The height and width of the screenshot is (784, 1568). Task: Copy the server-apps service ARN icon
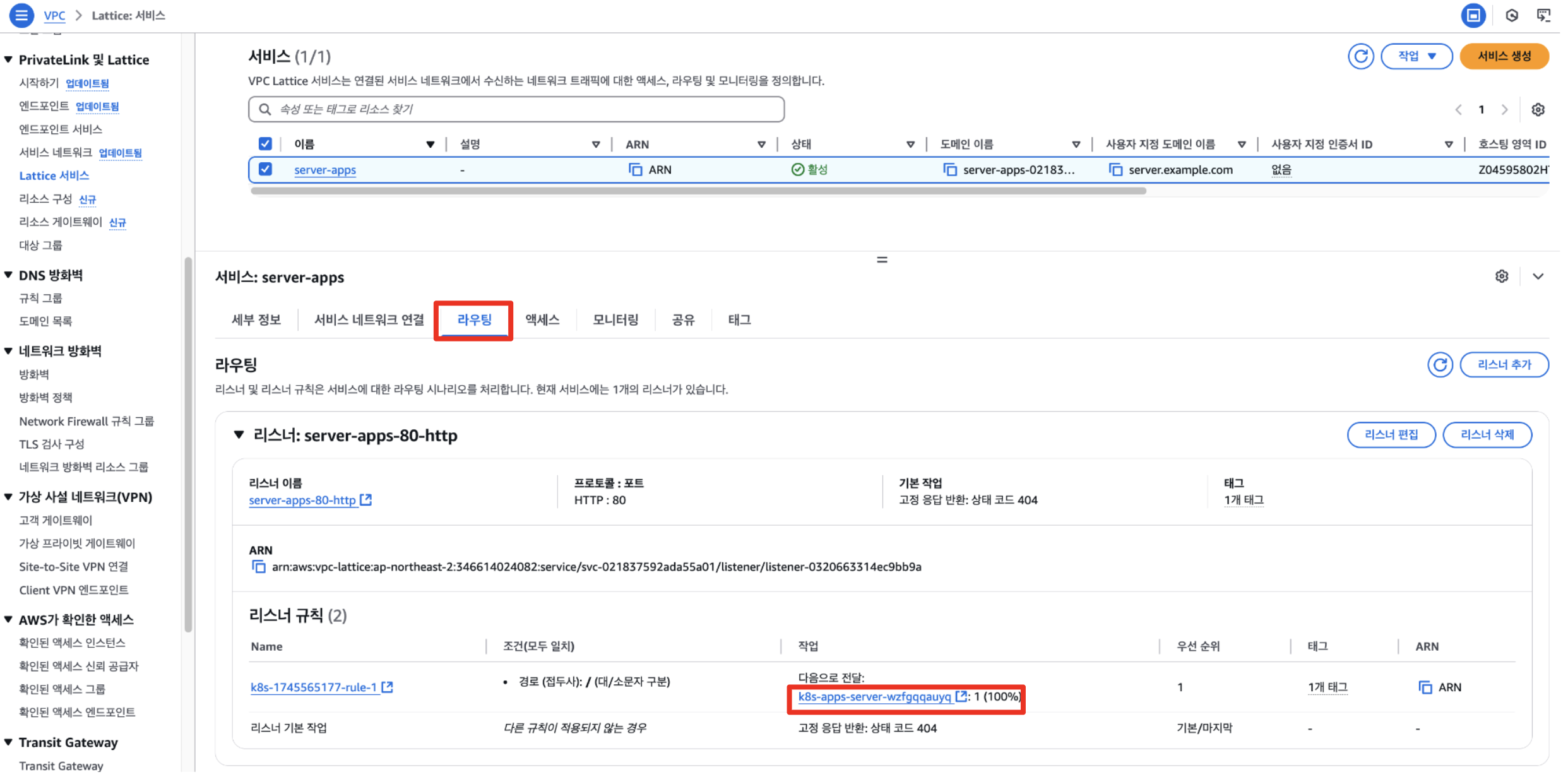tap(635, 170)
